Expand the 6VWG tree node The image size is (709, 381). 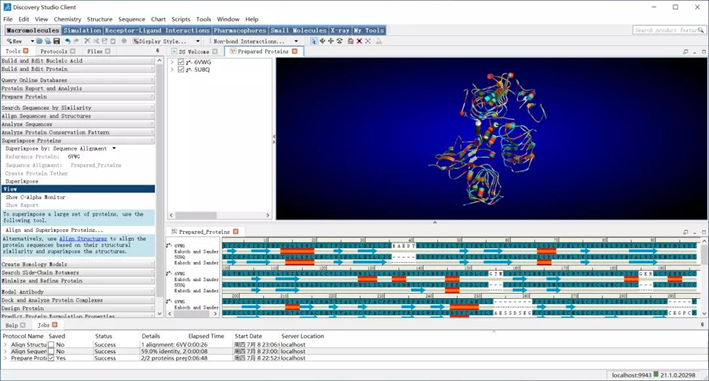click(x=172, y=62)
